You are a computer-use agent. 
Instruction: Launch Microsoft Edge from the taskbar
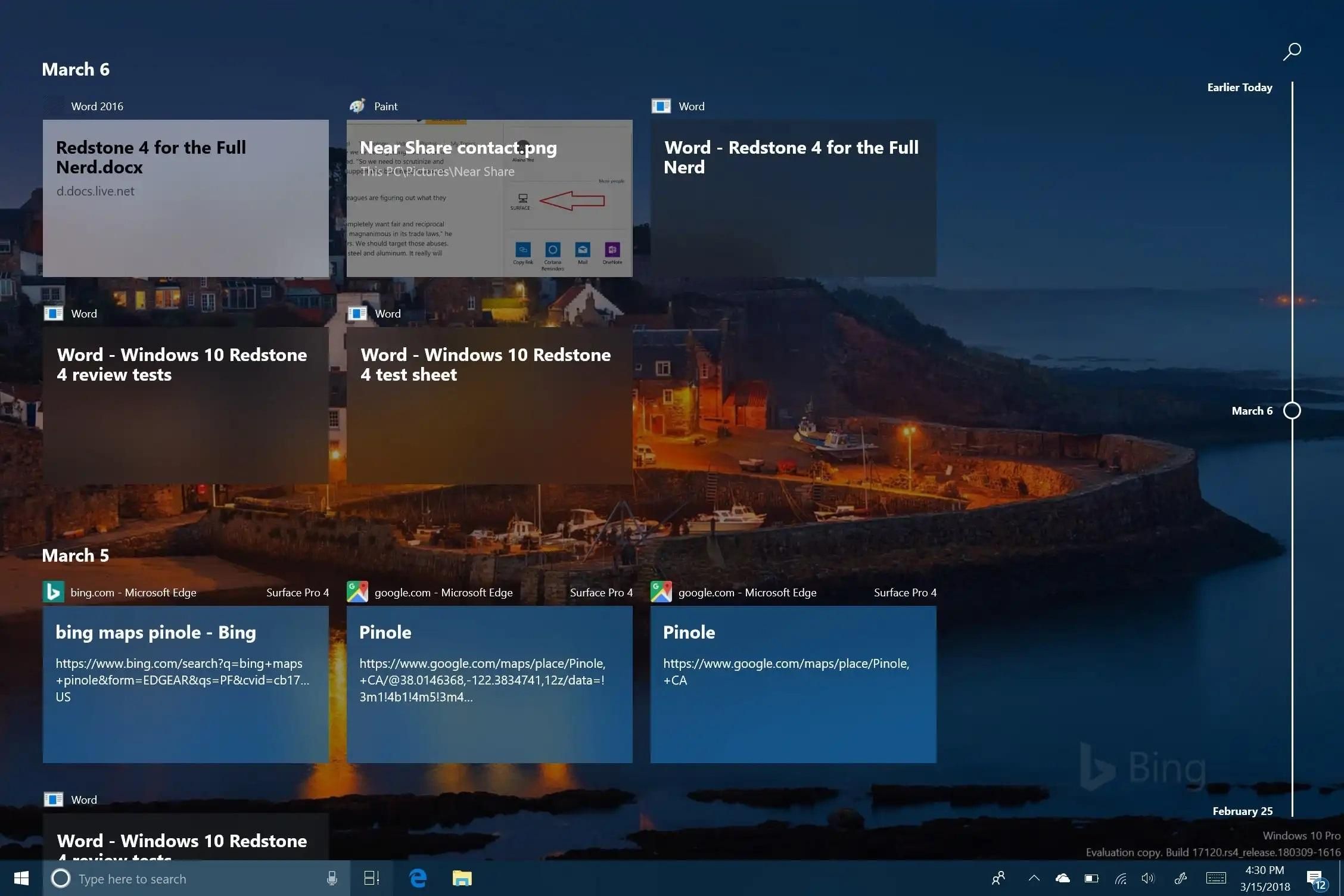(x=418, y=878)
